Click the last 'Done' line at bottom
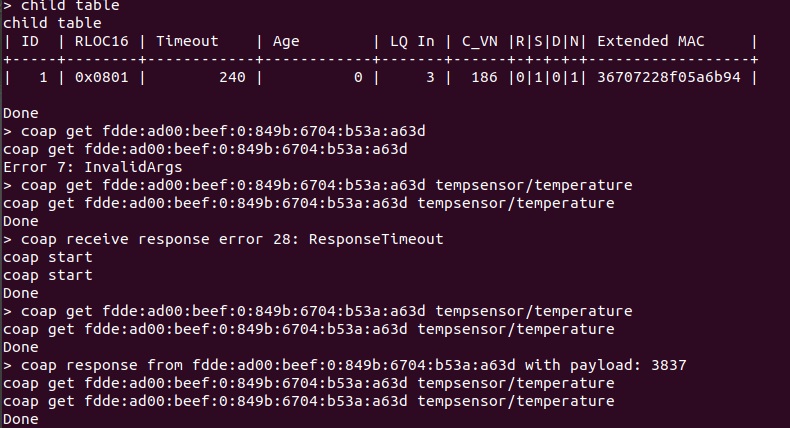This screenshot has height=428, width=790. pyautogui.click(x=21, y=419)
